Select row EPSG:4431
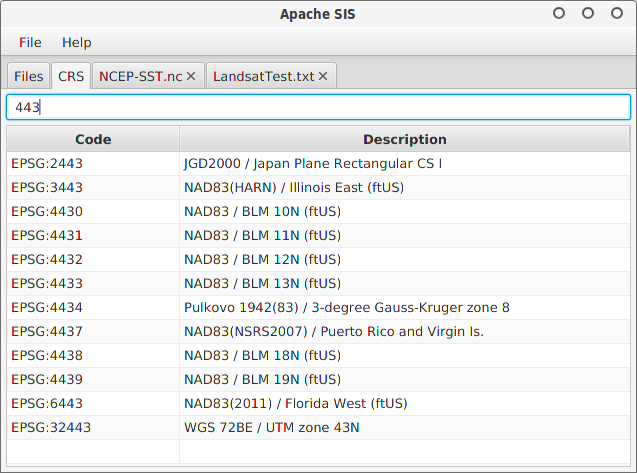637x473 pixels. pyautogui.click(x=318, y=235)
